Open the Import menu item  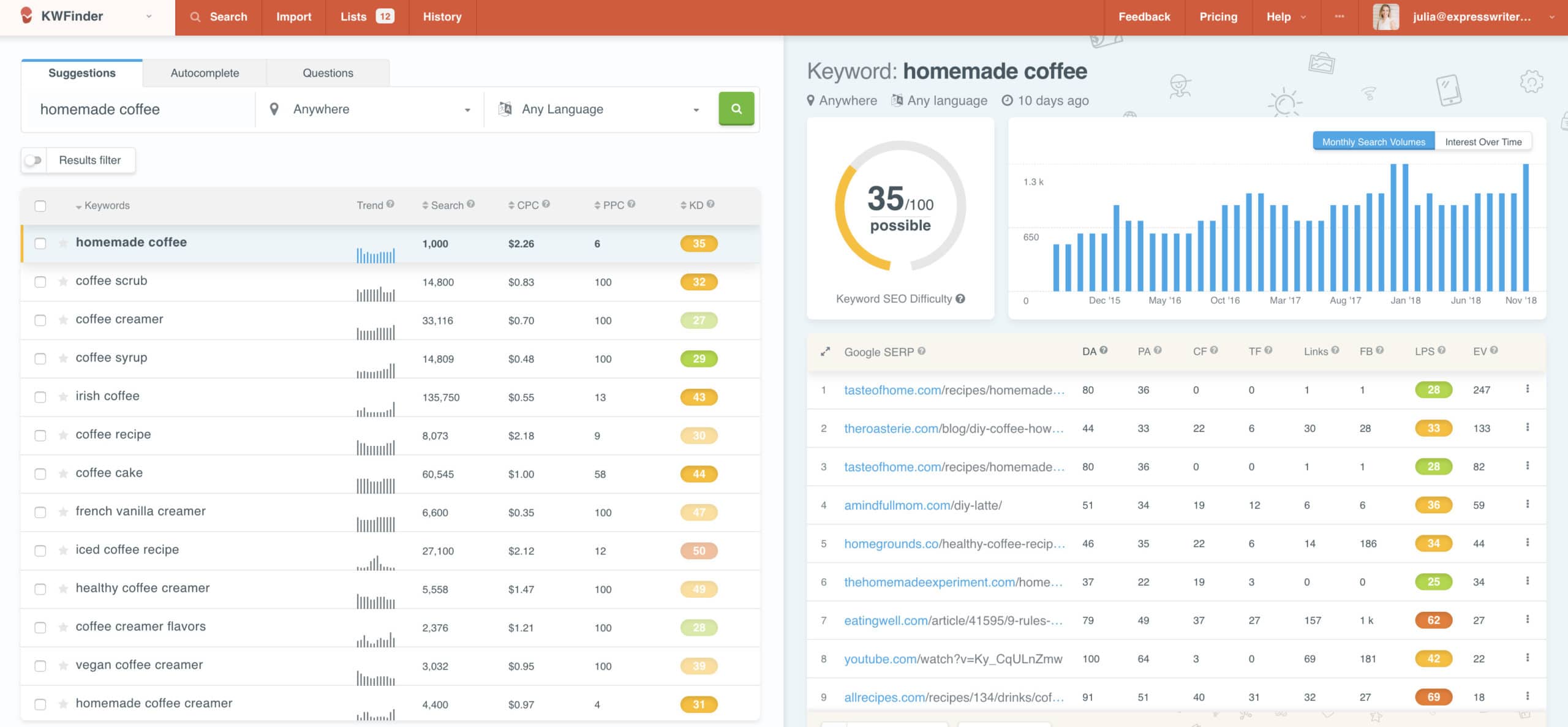[293, 17]
